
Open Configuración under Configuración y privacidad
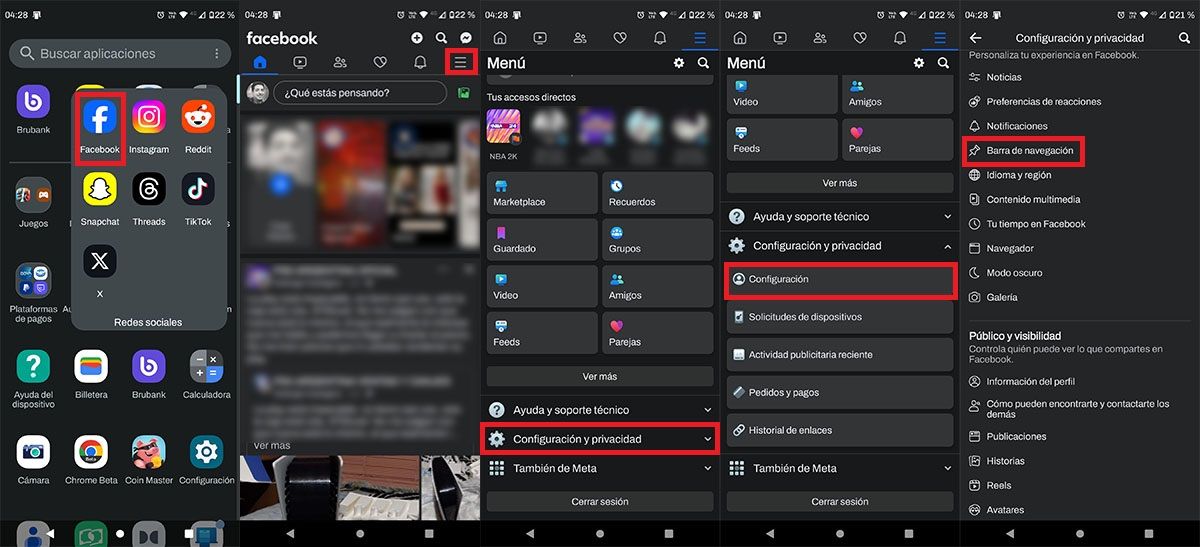(x=840, y=279)
